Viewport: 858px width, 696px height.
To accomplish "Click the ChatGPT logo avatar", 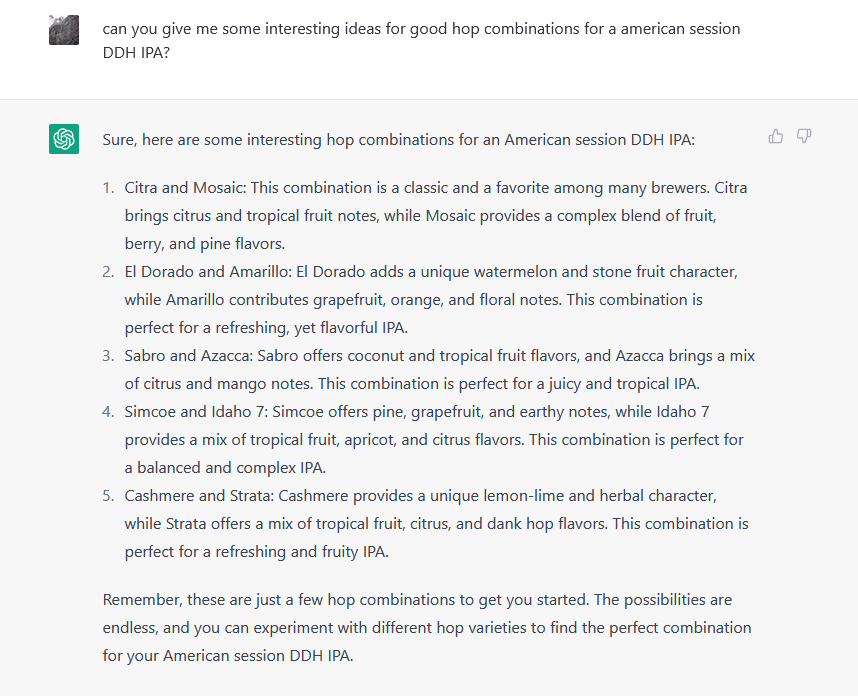I will [x=64, y=139].
